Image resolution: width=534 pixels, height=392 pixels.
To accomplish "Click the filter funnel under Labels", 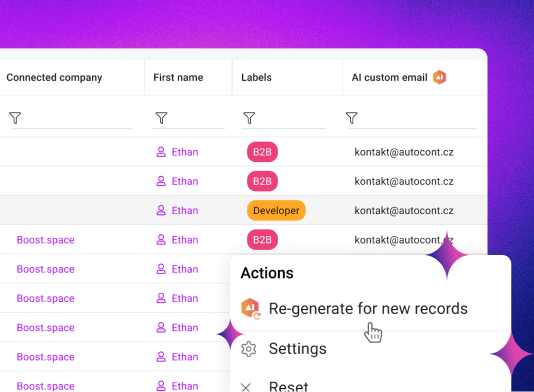I will coord(249,118).
